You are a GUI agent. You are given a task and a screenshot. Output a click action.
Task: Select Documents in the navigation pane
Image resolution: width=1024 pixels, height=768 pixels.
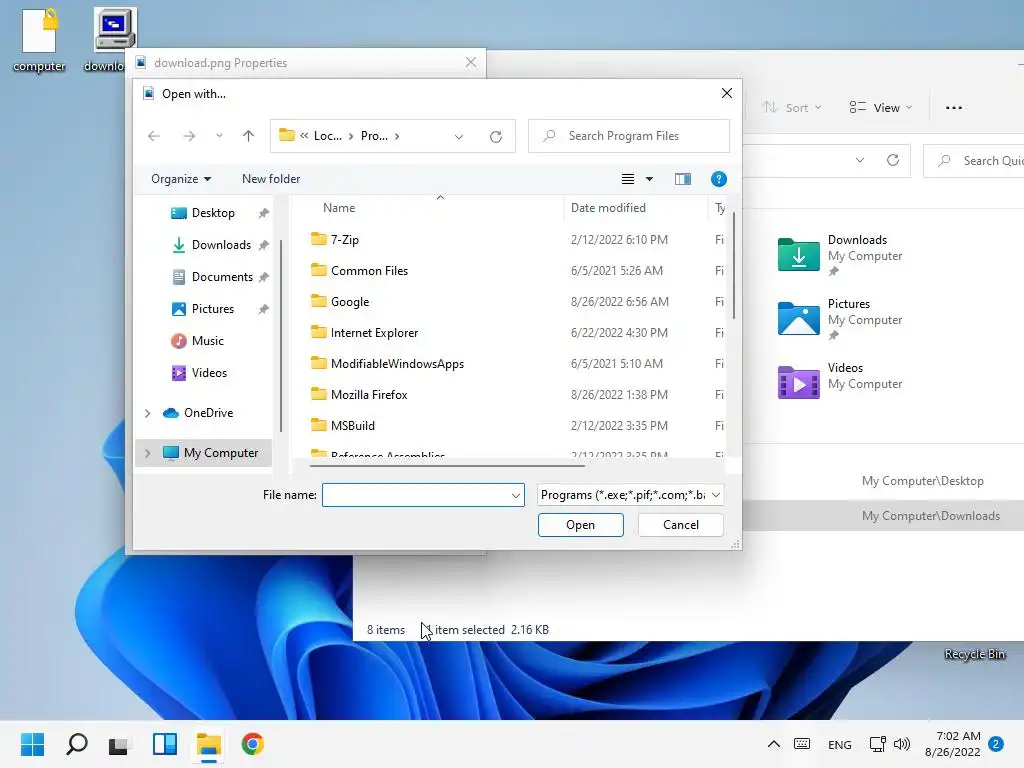[x=222, y=277]
